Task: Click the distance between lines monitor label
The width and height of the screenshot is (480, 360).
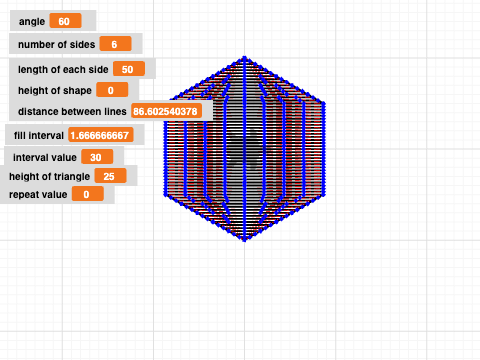Action: click(x=72, y=111)
